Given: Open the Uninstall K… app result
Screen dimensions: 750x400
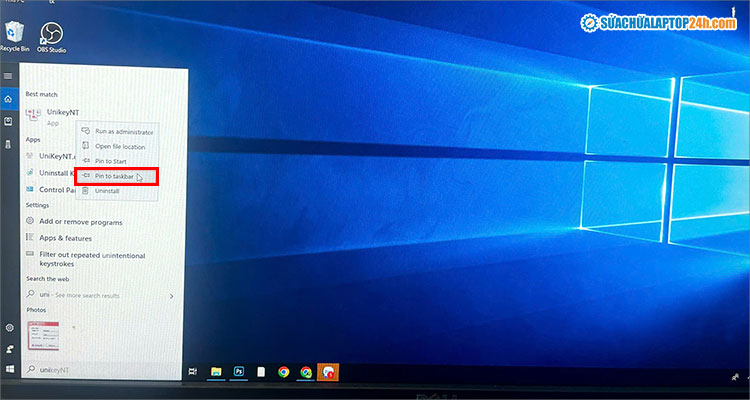Looking at the screenshot, I should [x=51, y=172].
